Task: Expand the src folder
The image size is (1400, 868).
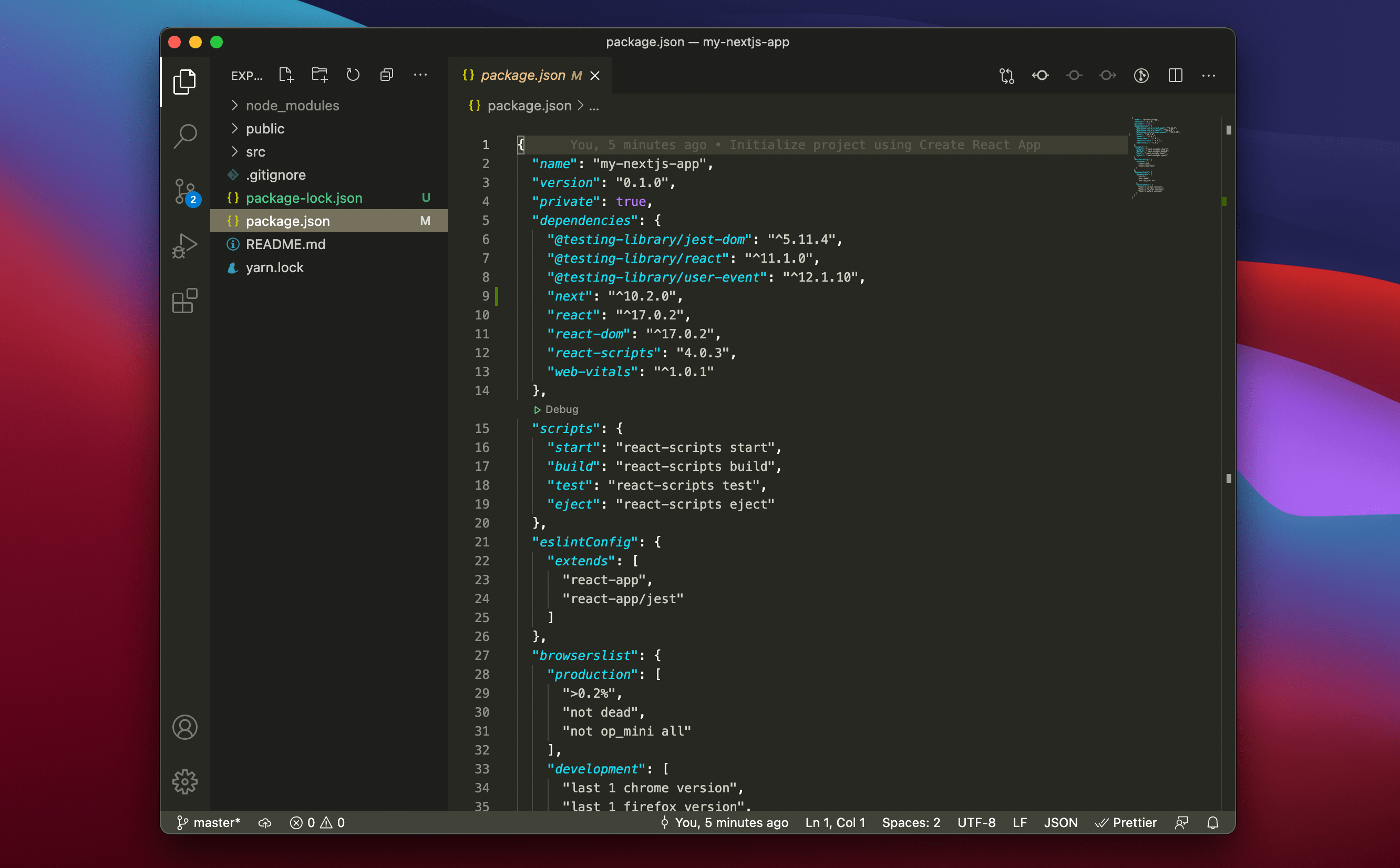Action: tap(255, 151)
